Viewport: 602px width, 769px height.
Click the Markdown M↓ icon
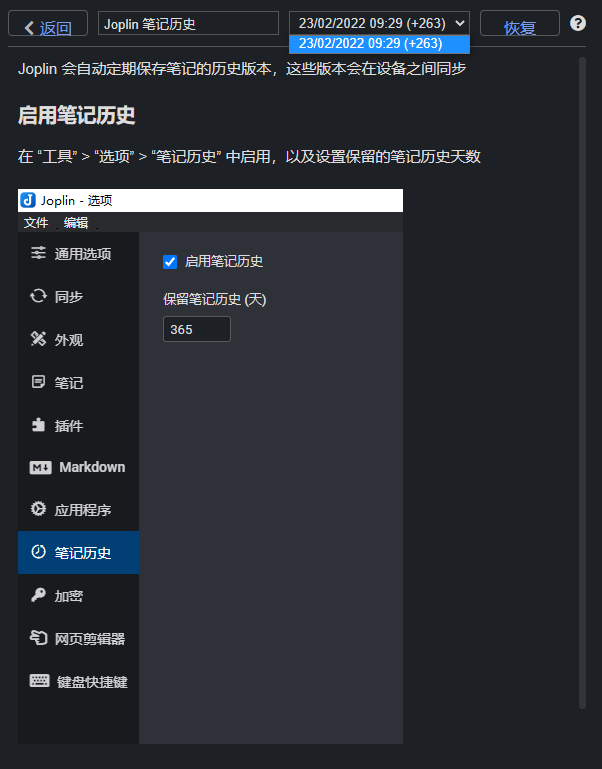[x=41, y=467]
